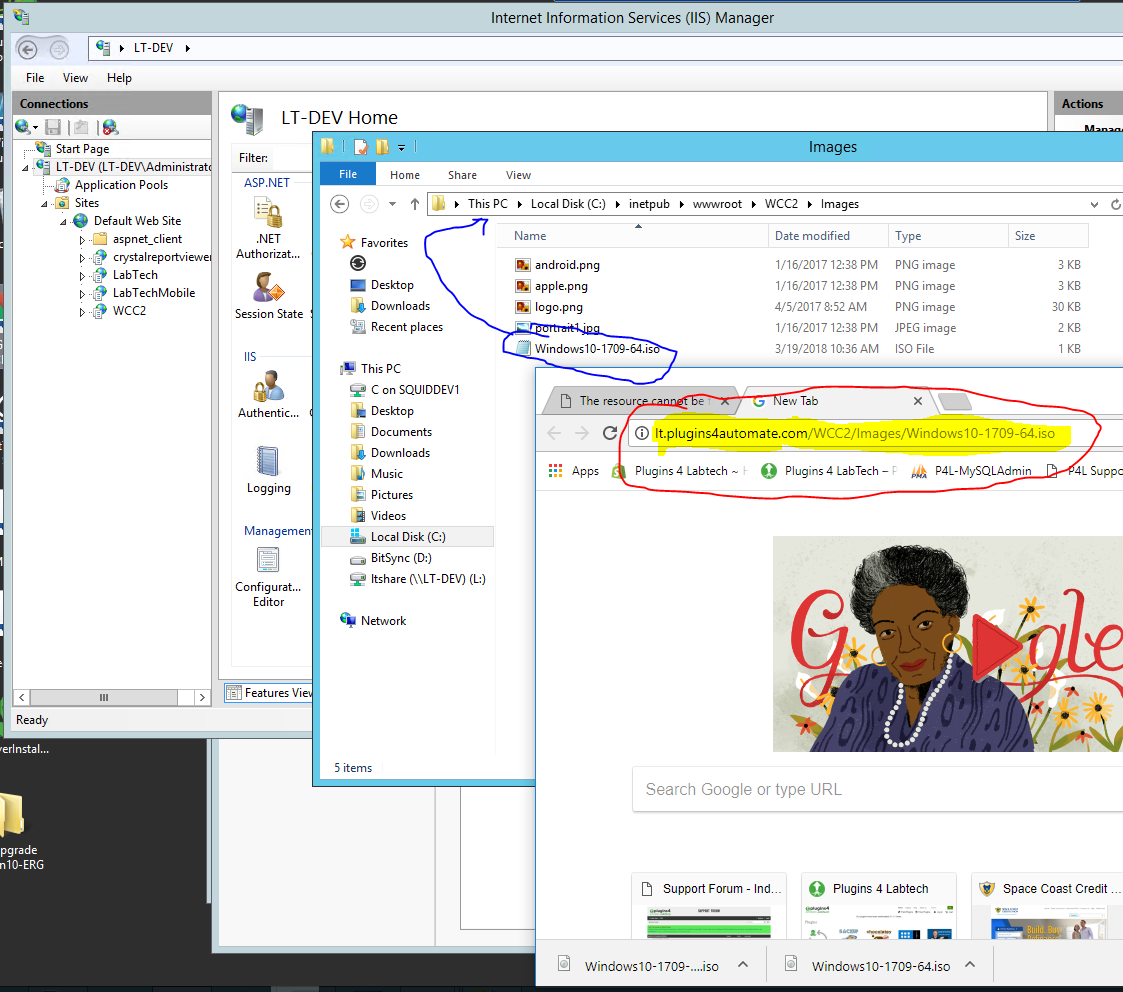
Task: Click the Explorer up-directory arrow
Action: (x=414, y=204)
